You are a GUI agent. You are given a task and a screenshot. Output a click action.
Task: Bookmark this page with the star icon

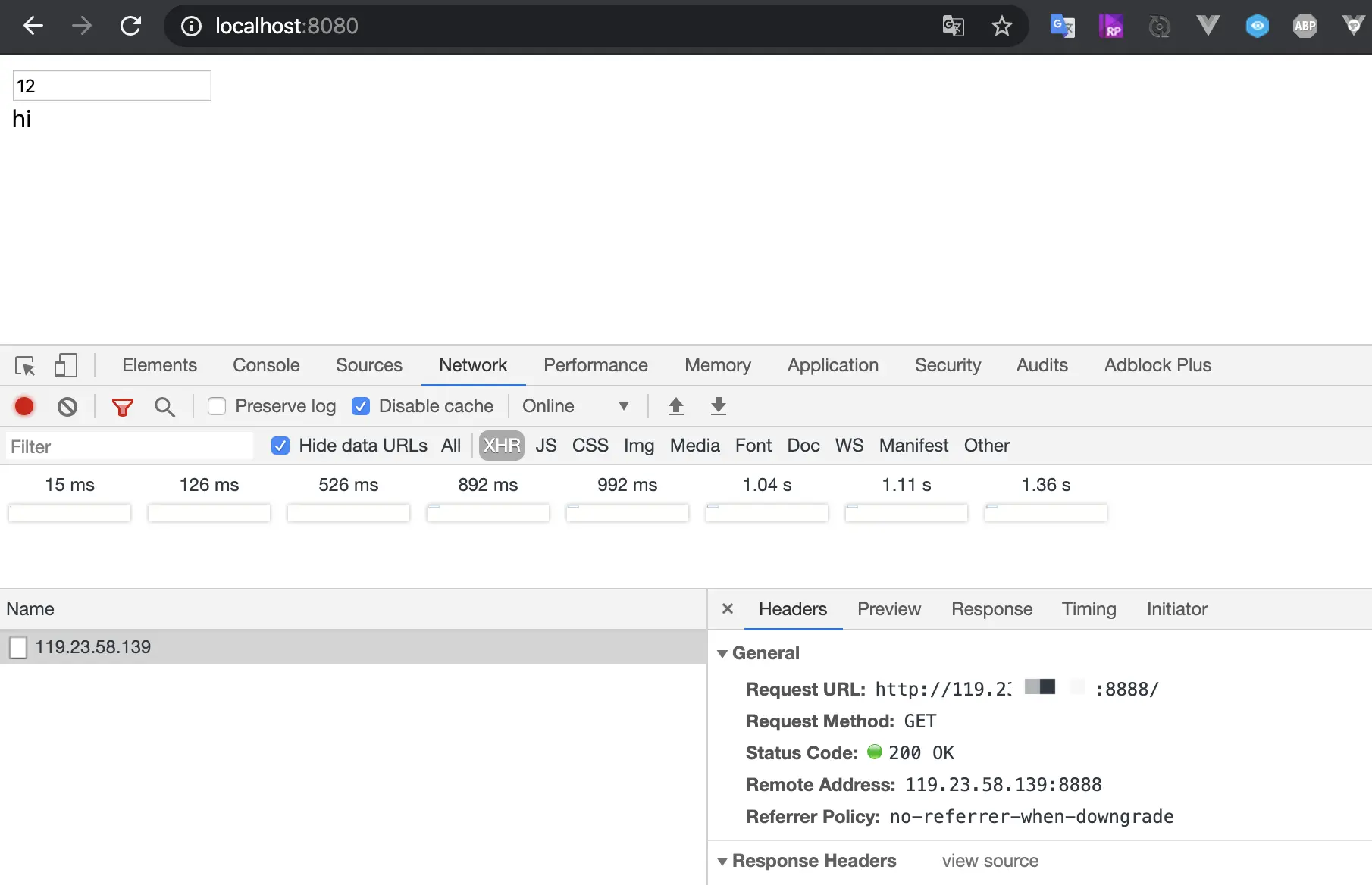(1001, 27)
